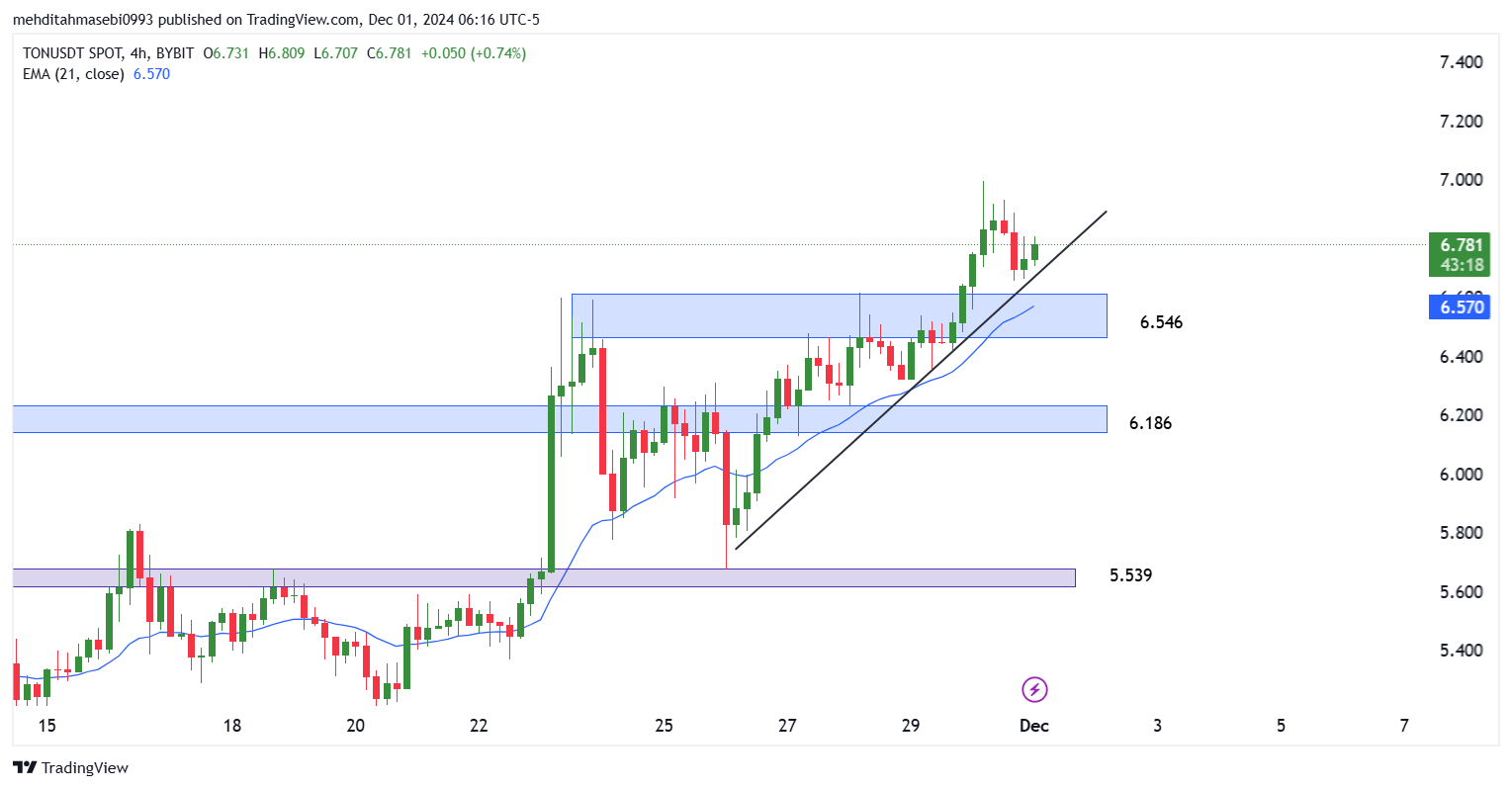Click the 25 date label on time axis
The height and width of the screenshot is (789, 1512).
664,726
